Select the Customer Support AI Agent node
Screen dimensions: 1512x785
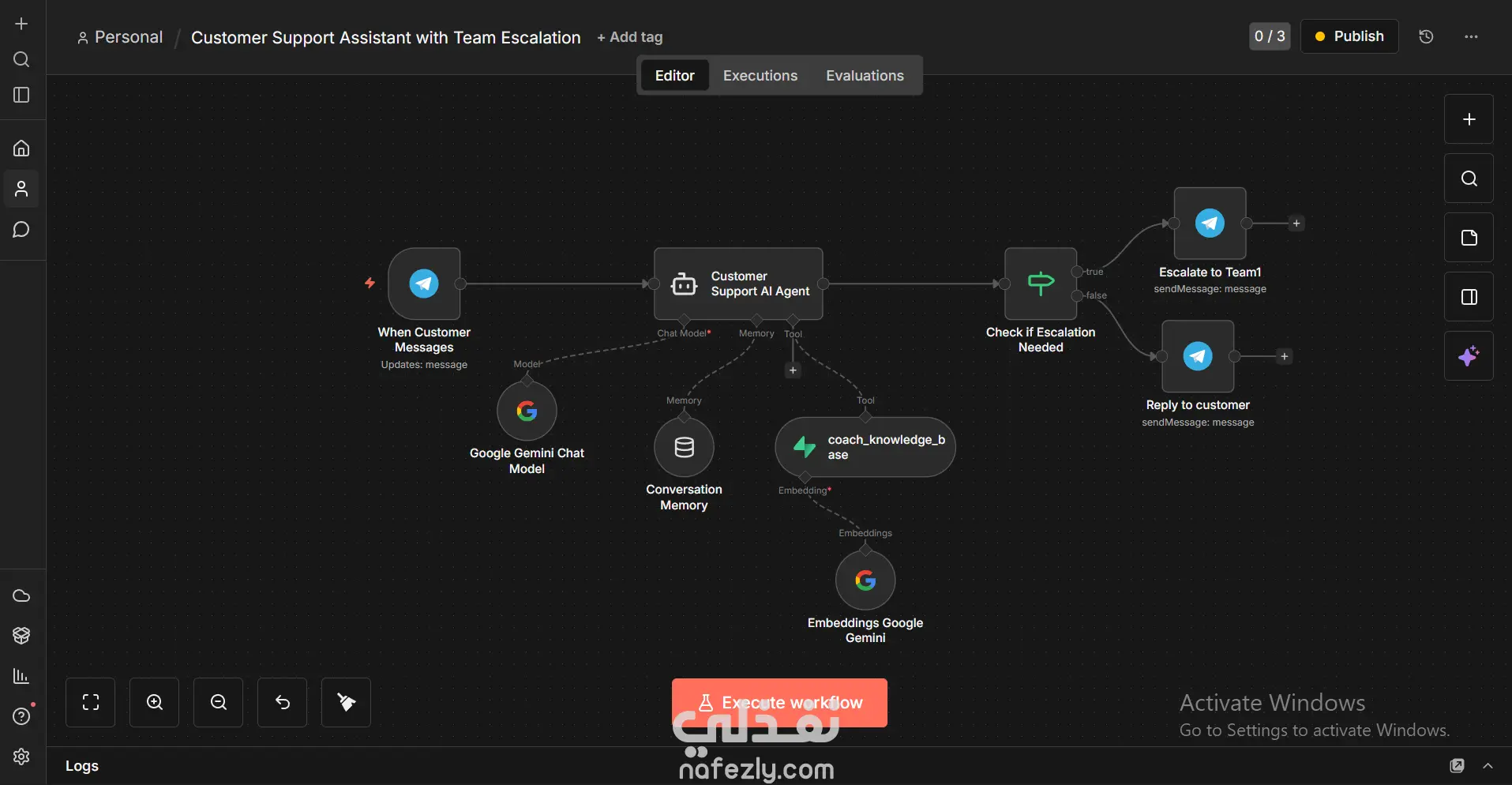pyautogui.click(x=738, y=284)
